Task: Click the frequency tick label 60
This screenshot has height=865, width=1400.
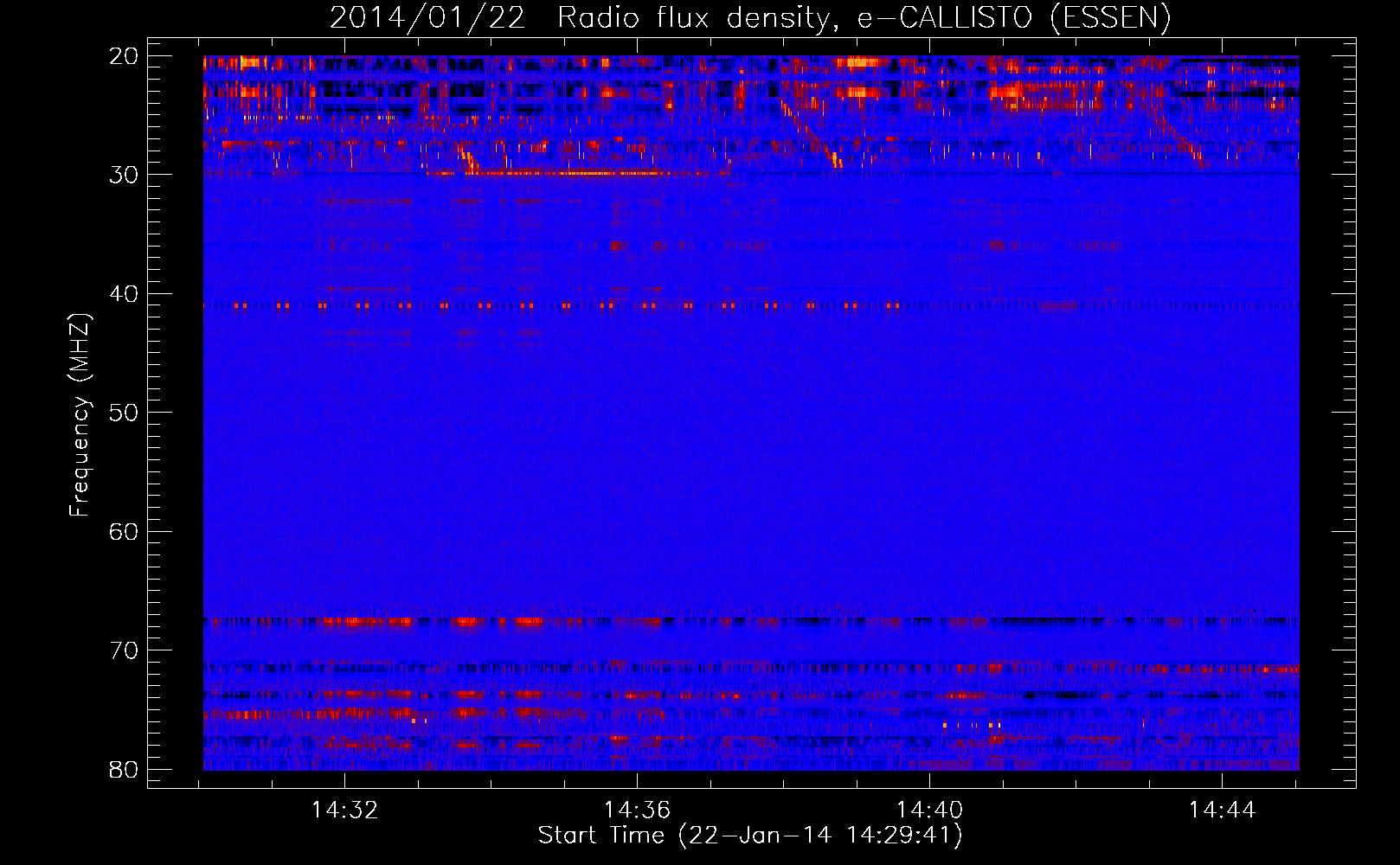Action: coord(124,532)
